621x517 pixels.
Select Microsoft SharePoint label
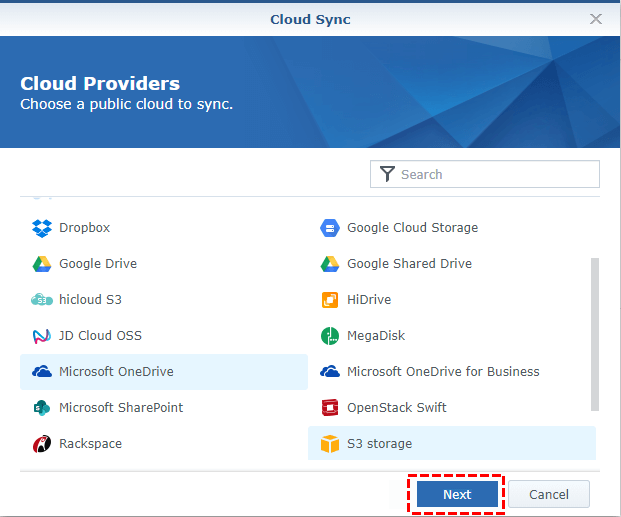pos(121,408)
